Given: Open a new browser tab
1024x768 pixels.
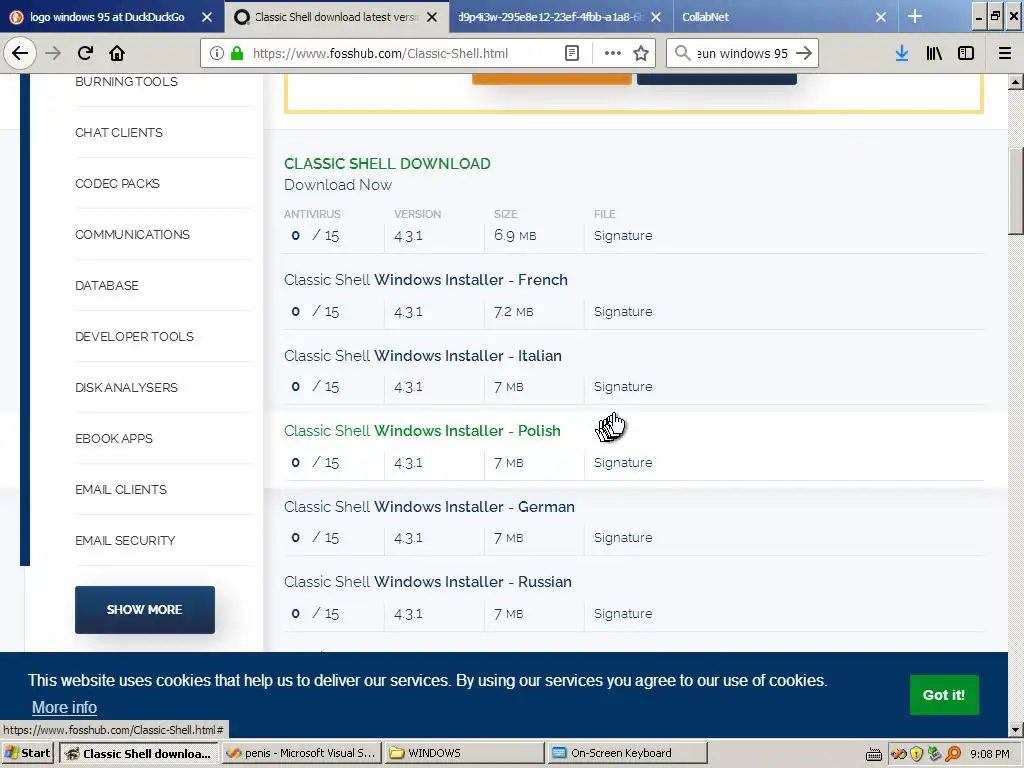Looking at the screenshot, I should click(915, 16).
